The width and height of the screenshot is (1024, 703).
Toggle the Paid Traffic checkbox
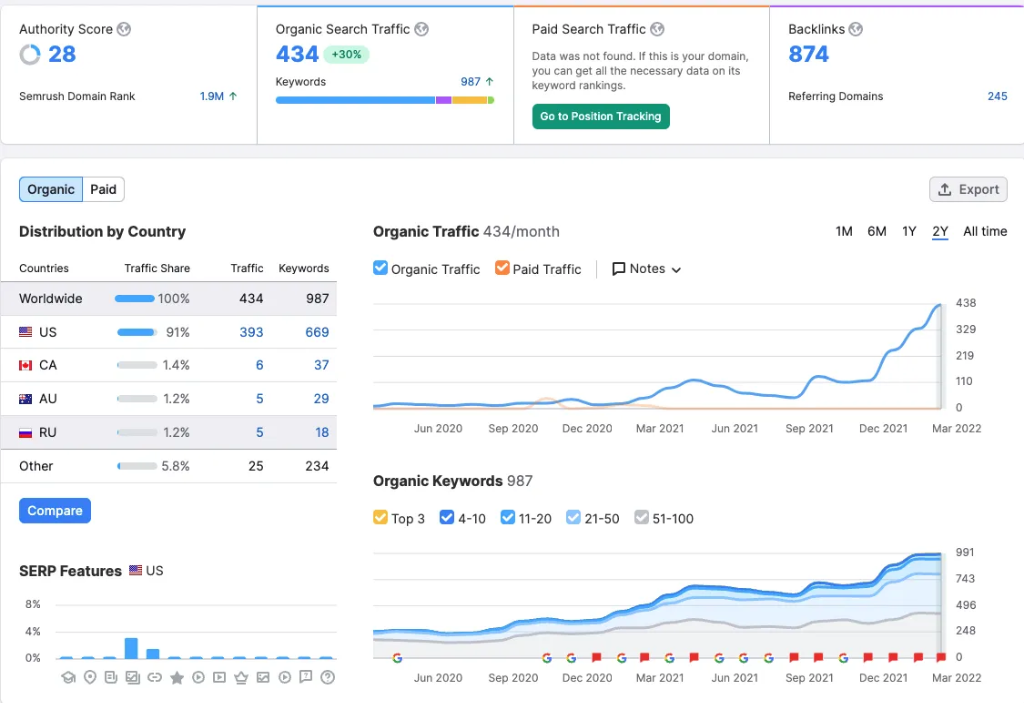tap(502, 268)
